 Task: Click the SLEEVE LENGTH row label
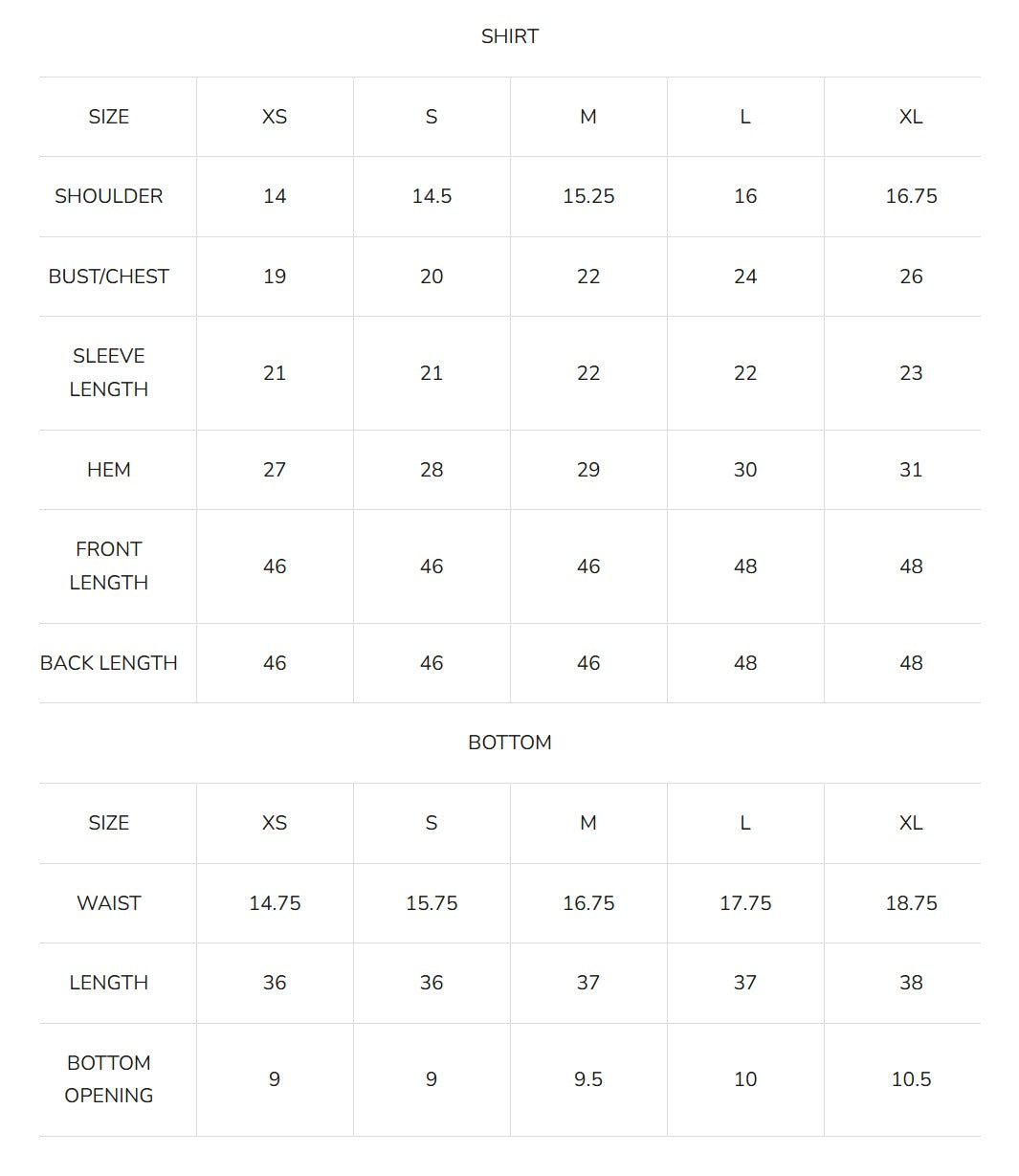(x=109, y=372)
